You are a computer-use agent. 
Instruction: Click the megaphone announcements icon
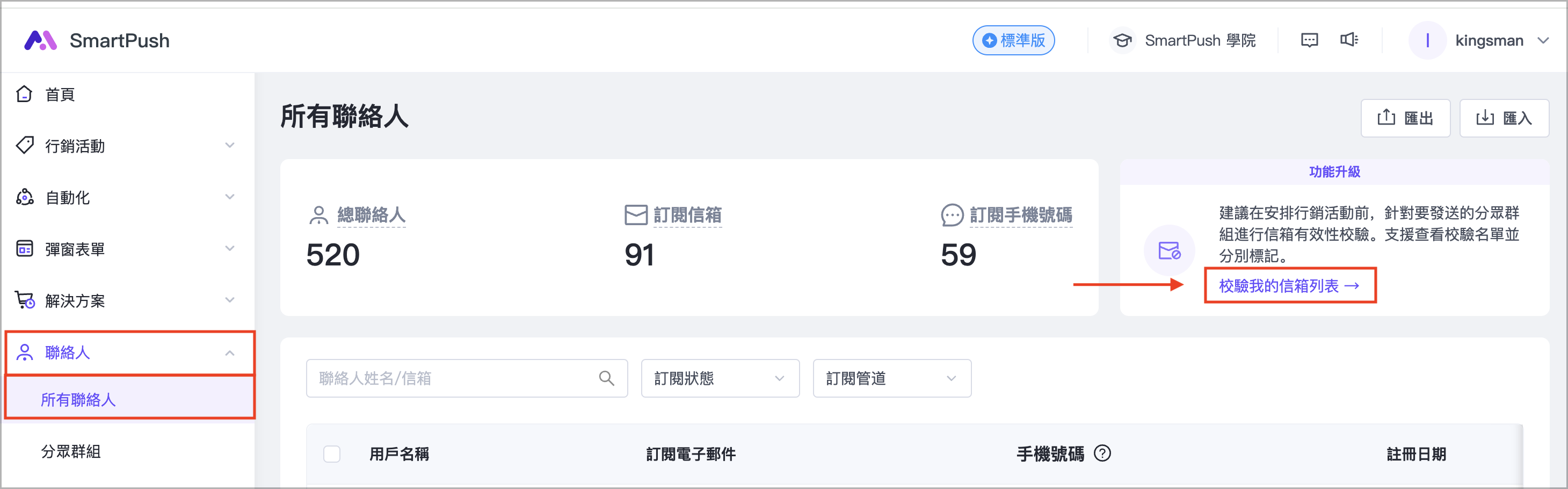tap(1349, 40)
